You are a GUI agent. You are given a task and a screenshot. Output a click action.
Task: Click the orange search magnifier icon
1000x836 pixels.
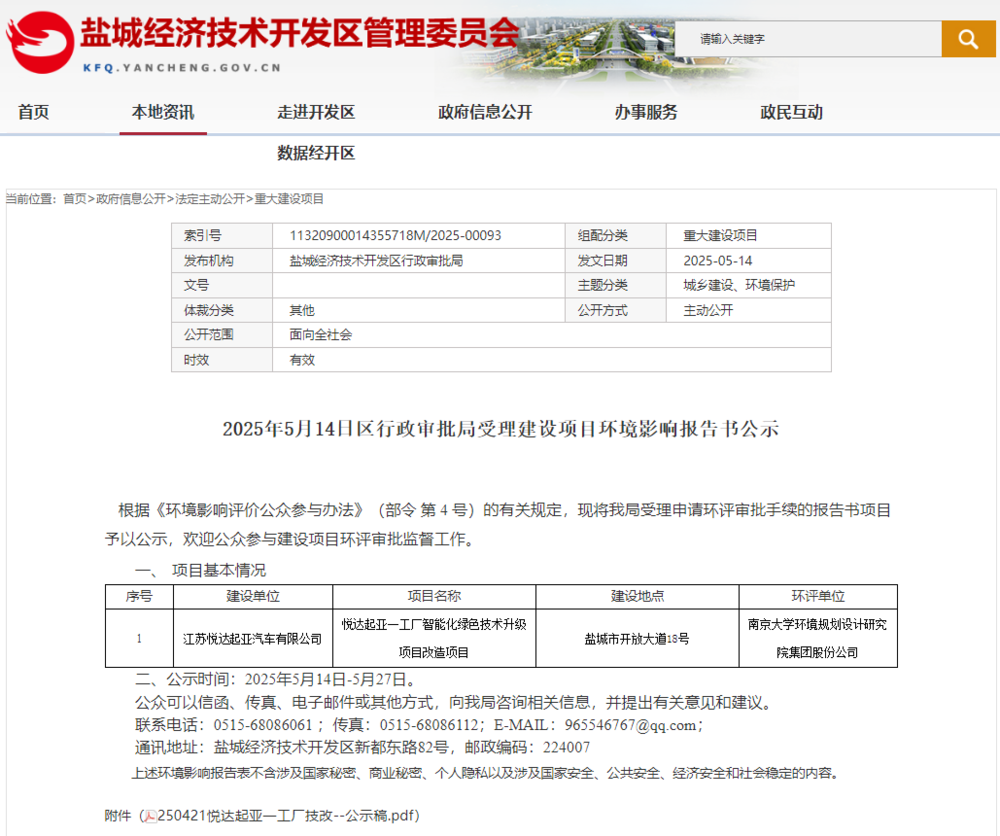[x=968, y=39]
